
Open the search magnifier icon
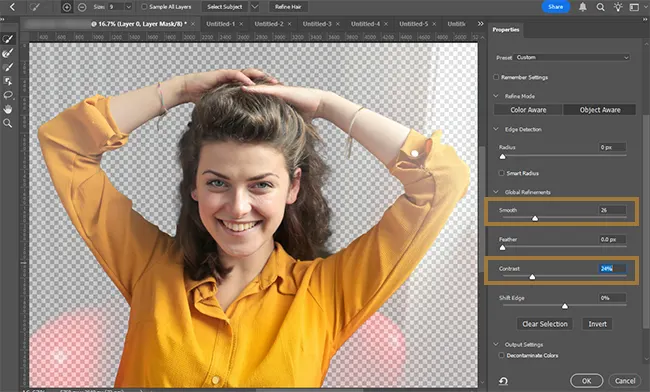point(600,7)
